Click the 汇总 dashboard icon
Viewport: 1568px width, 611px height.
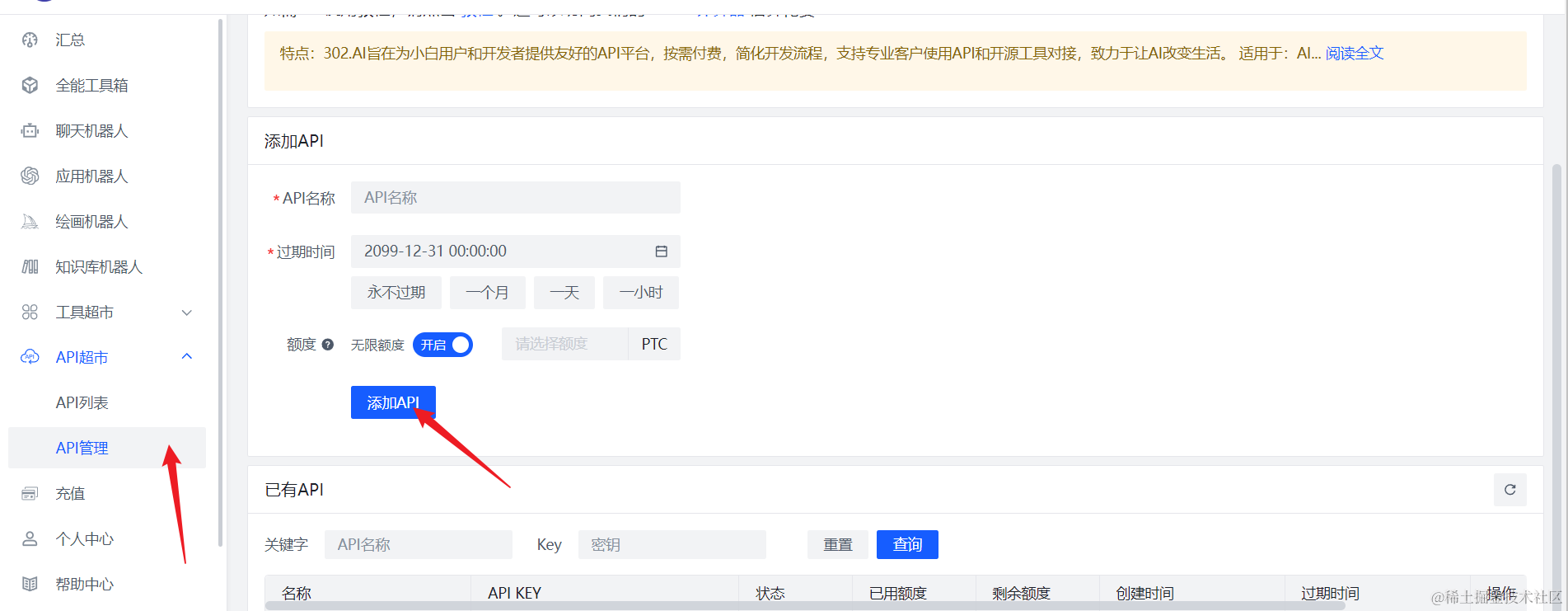(x=30, y=40)
